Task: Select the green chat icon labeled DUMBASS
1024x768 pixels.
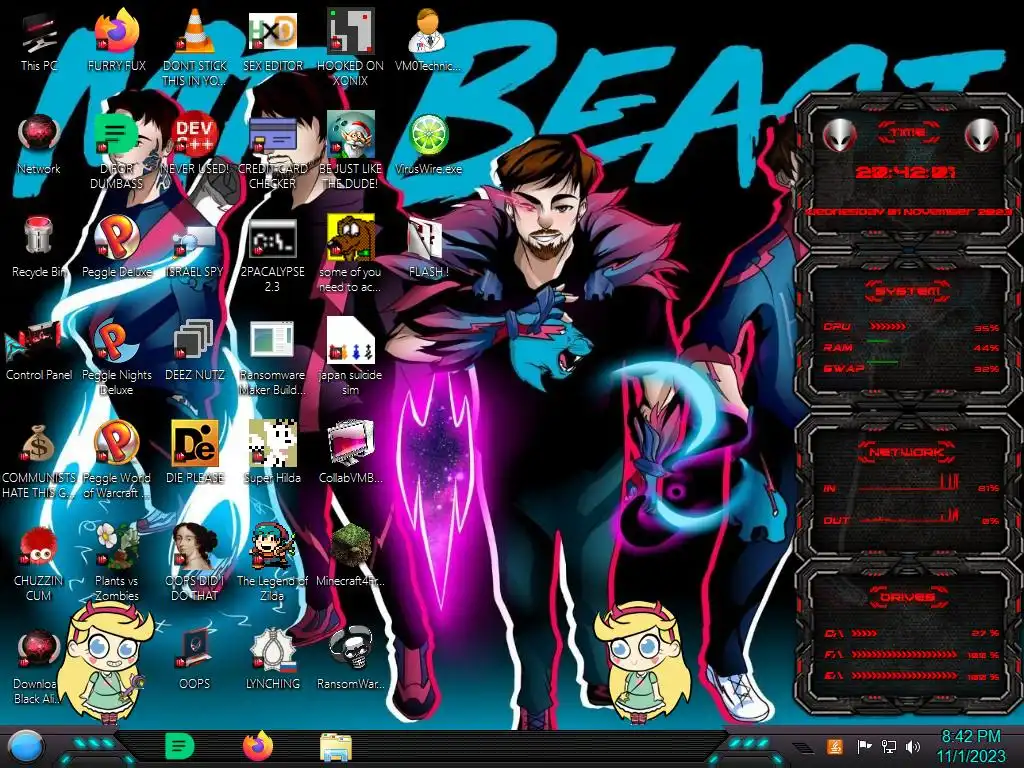Action: [117, 152]
